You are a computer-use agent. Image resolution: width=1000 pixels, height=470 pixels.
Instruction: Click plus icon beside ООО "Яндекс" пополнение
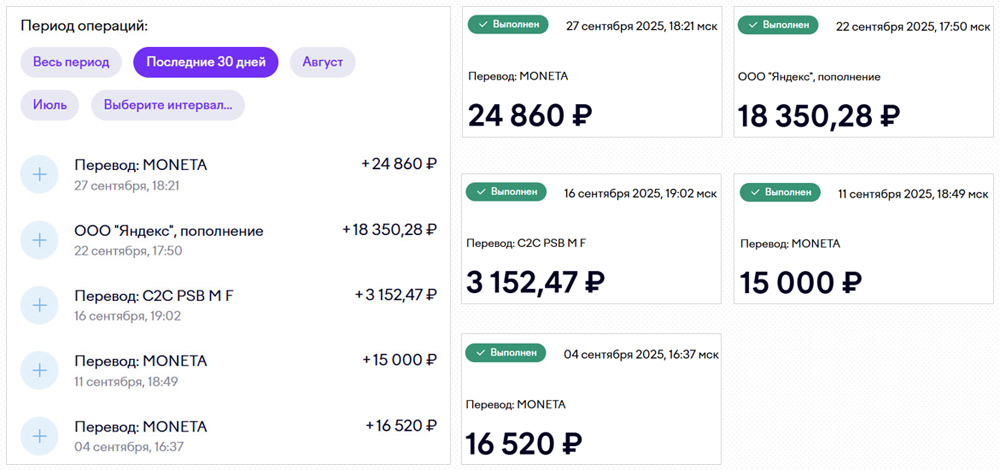tap(39, 240)
